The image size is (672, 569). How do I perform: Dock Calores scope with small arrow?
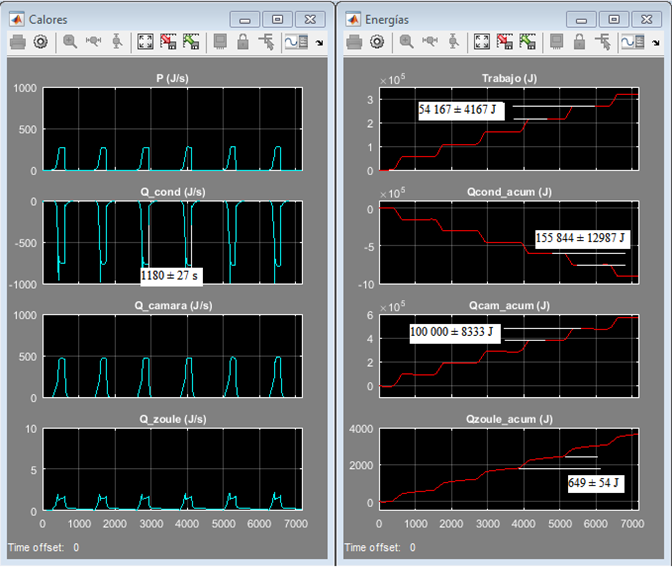319,42
